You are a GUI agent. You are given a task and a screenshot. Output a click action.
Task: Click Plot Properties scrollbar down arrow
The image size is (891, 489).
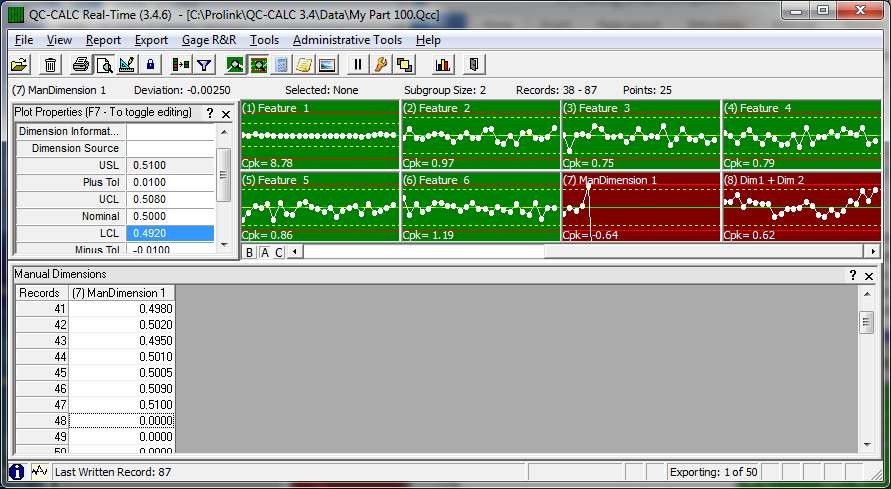click(x=224, y=245)
